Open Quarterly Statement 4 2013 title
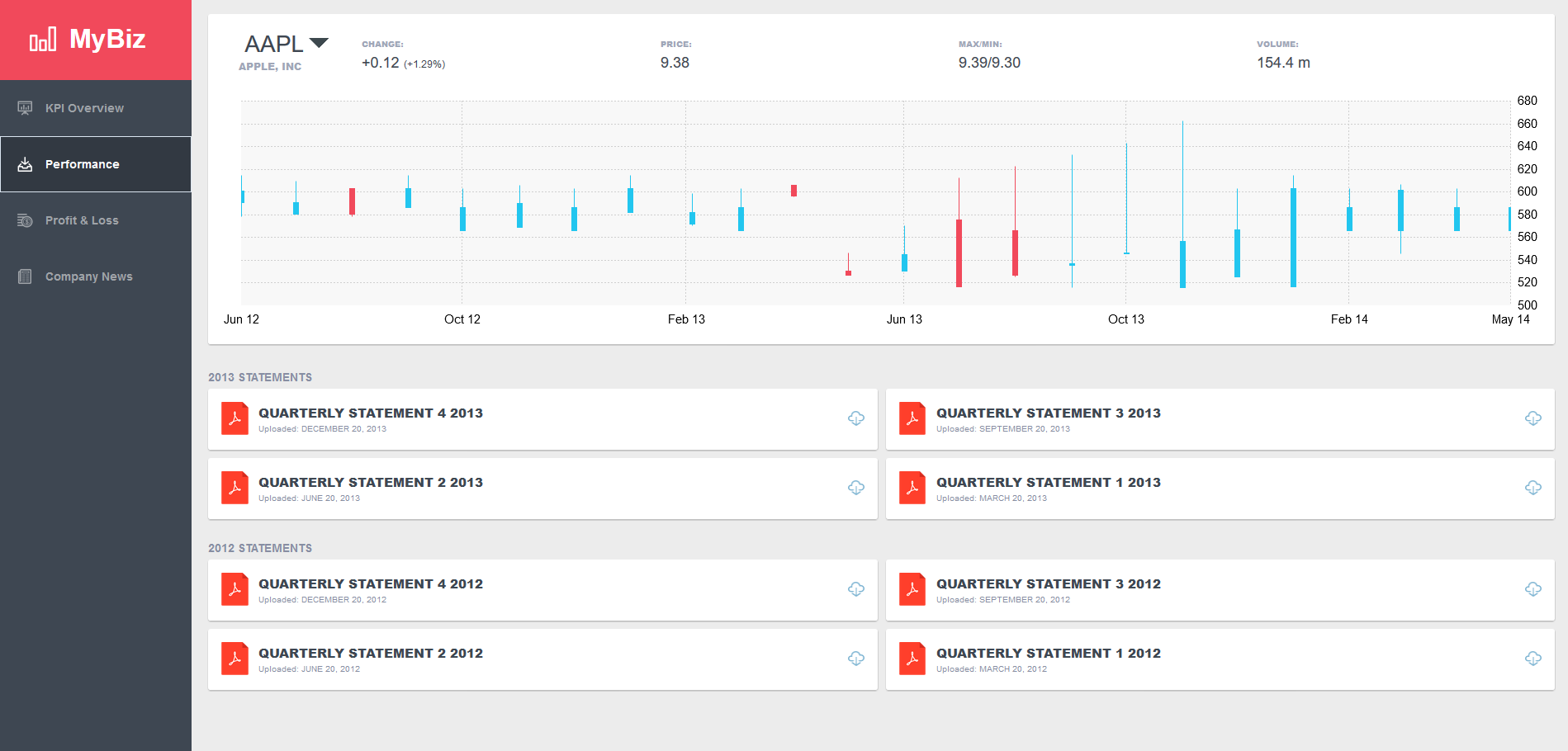This screenshot has height=751, width=1568. point(371,413)
